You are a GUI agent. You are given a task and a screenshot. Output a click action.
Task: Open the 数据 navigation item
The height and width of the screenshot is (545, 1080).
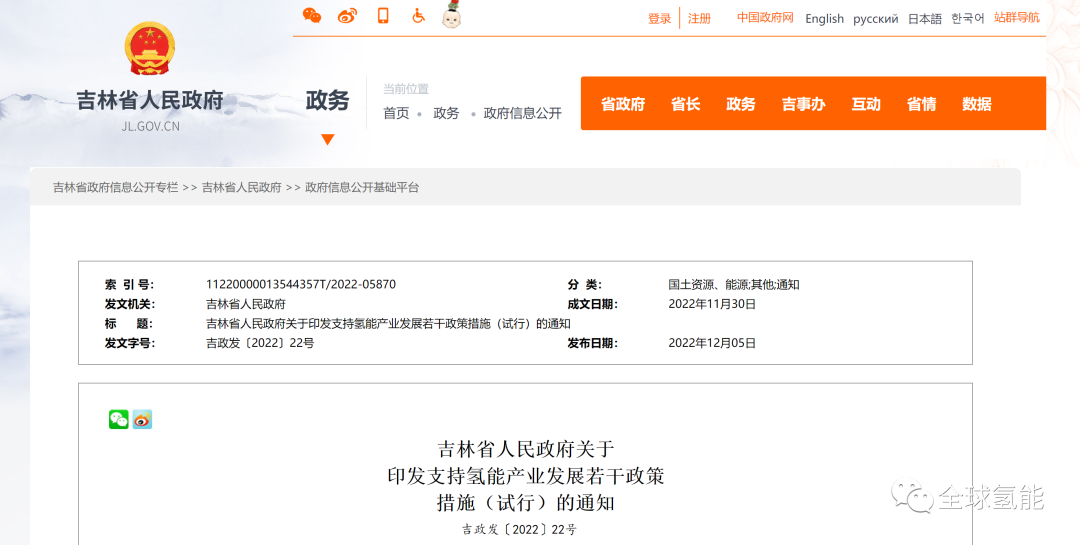976,104
